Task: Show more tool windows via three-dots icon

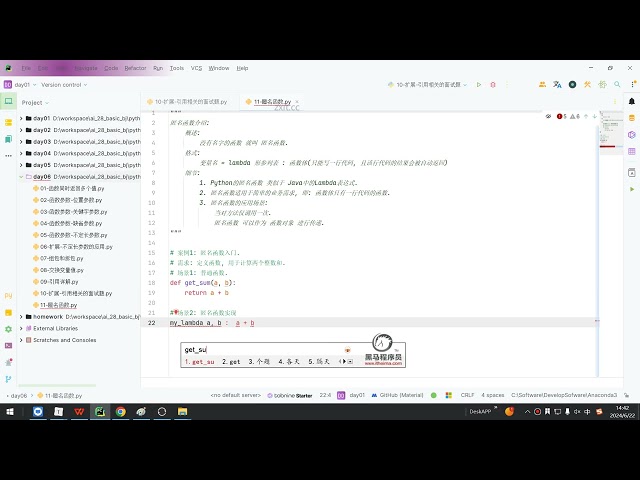Action: click(x=9, y=156)
